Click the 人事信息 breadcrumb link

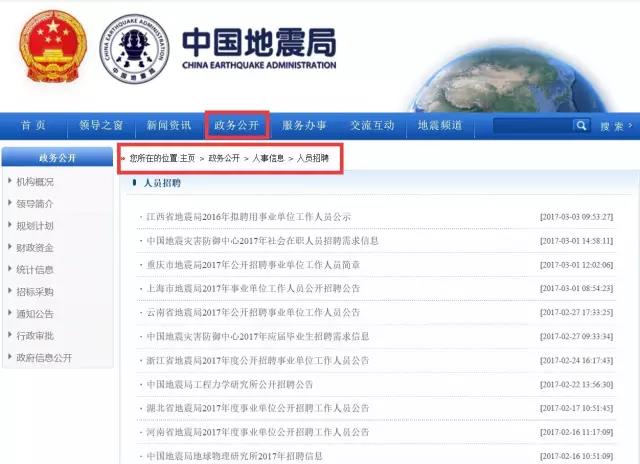click(268, 158)
